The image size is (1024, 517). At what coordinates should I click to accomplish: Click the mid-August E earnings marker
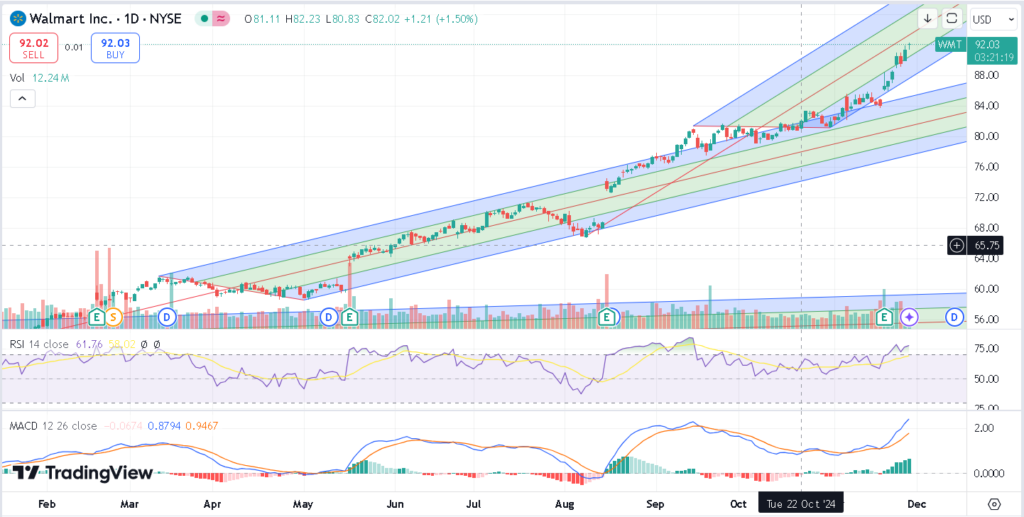[608, 317]
